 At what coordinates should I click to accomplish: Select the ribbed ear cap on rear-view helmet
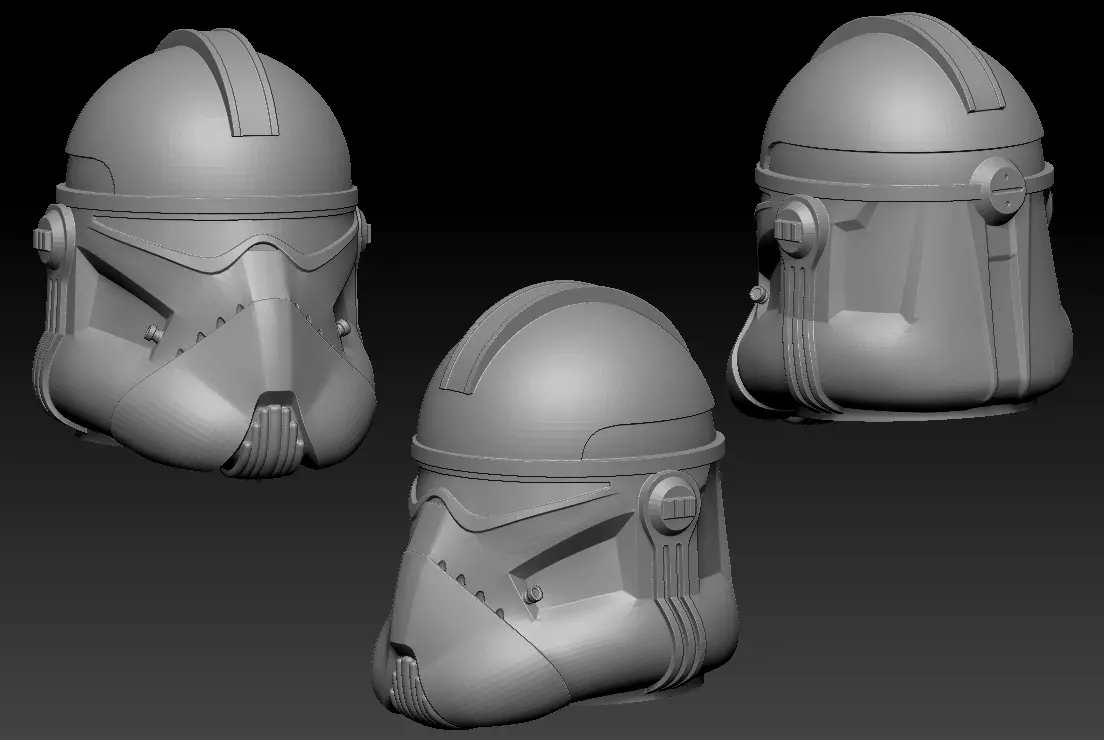pos(801,227)
